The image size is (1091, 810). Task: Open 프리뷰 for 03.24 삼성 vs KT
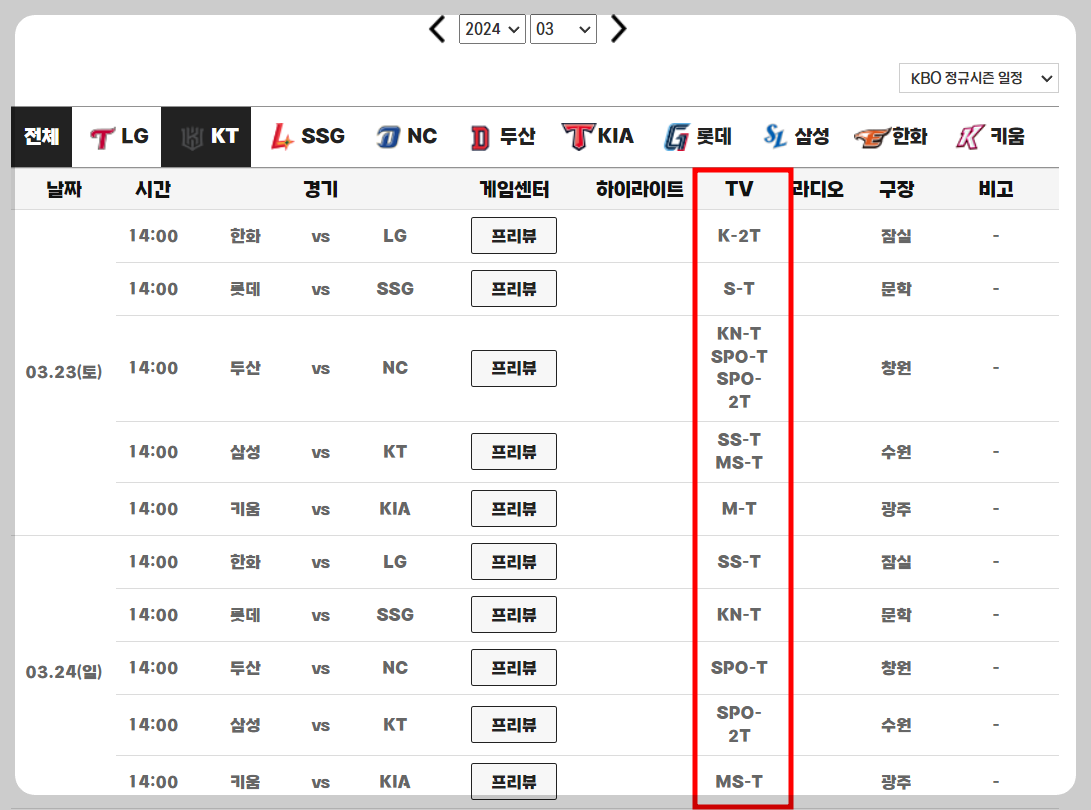tap(513, 724)
